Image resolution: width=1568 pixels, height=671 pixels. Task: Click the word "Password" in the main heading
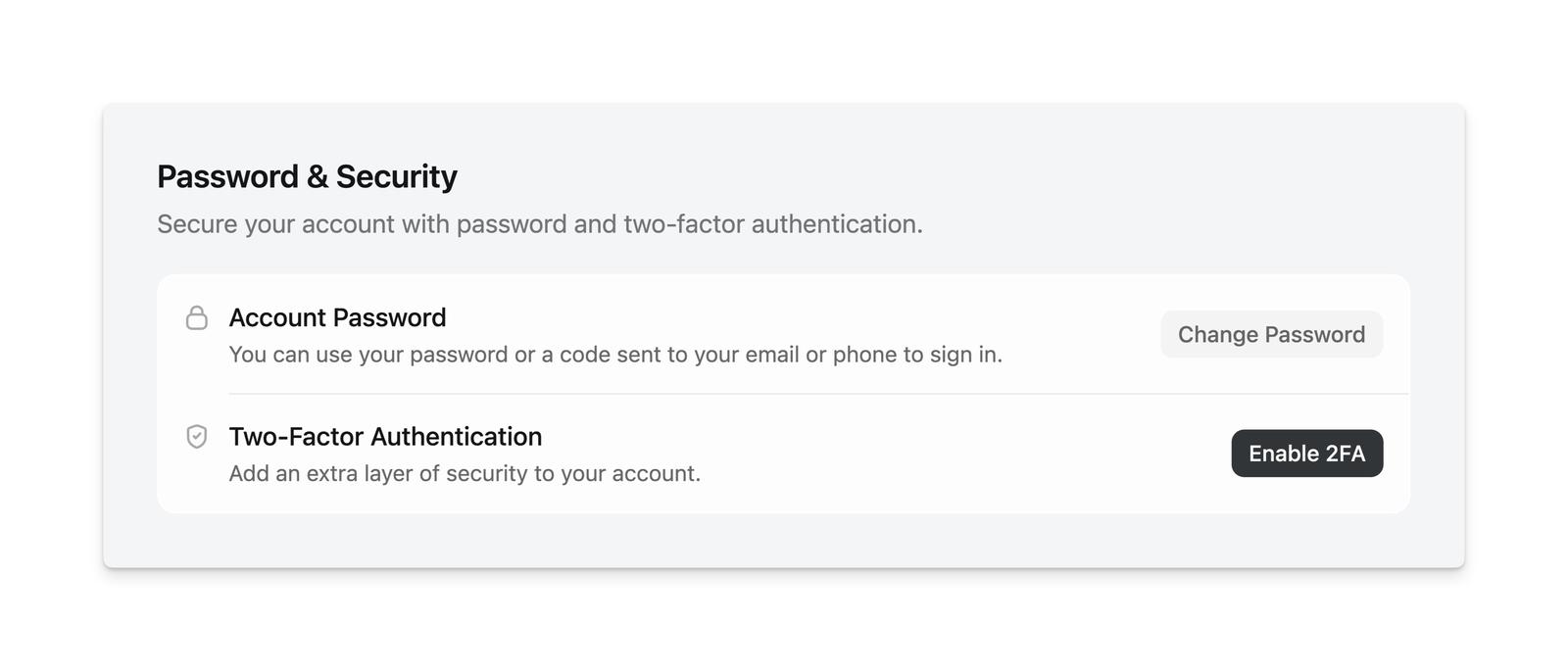pos(227,176)
